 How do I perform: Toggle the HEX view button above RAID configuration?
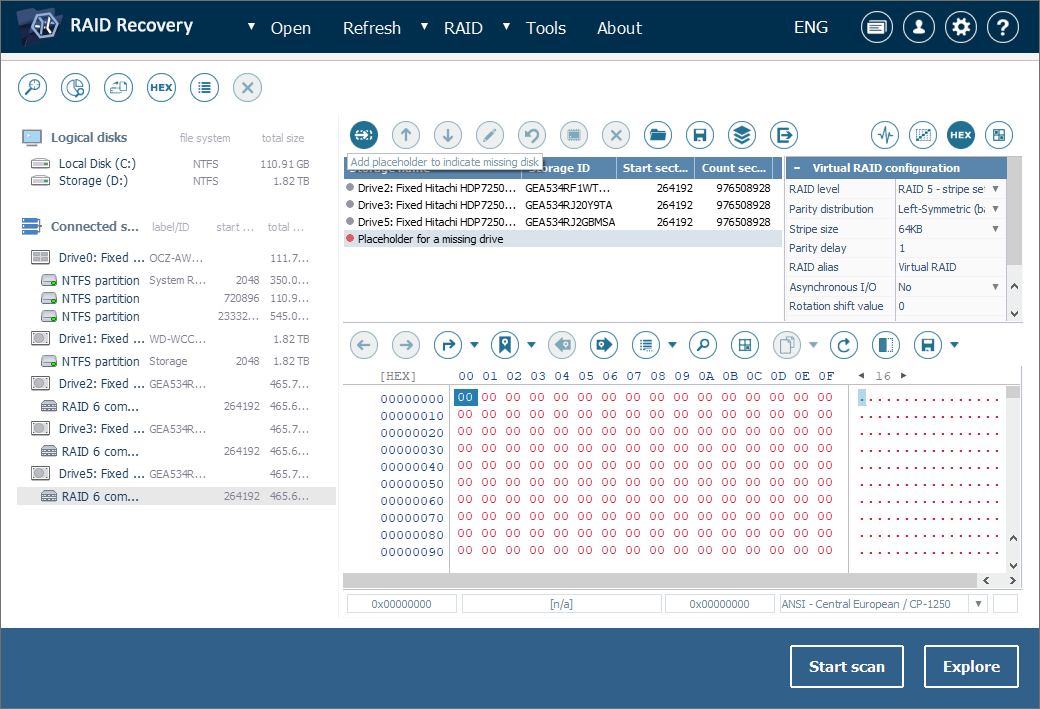961,134
